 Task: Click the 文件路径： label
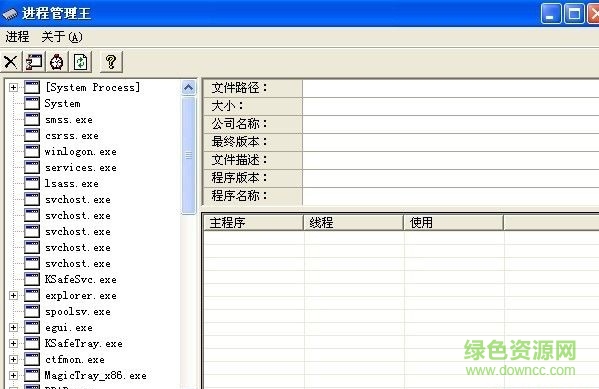(240, 88)
